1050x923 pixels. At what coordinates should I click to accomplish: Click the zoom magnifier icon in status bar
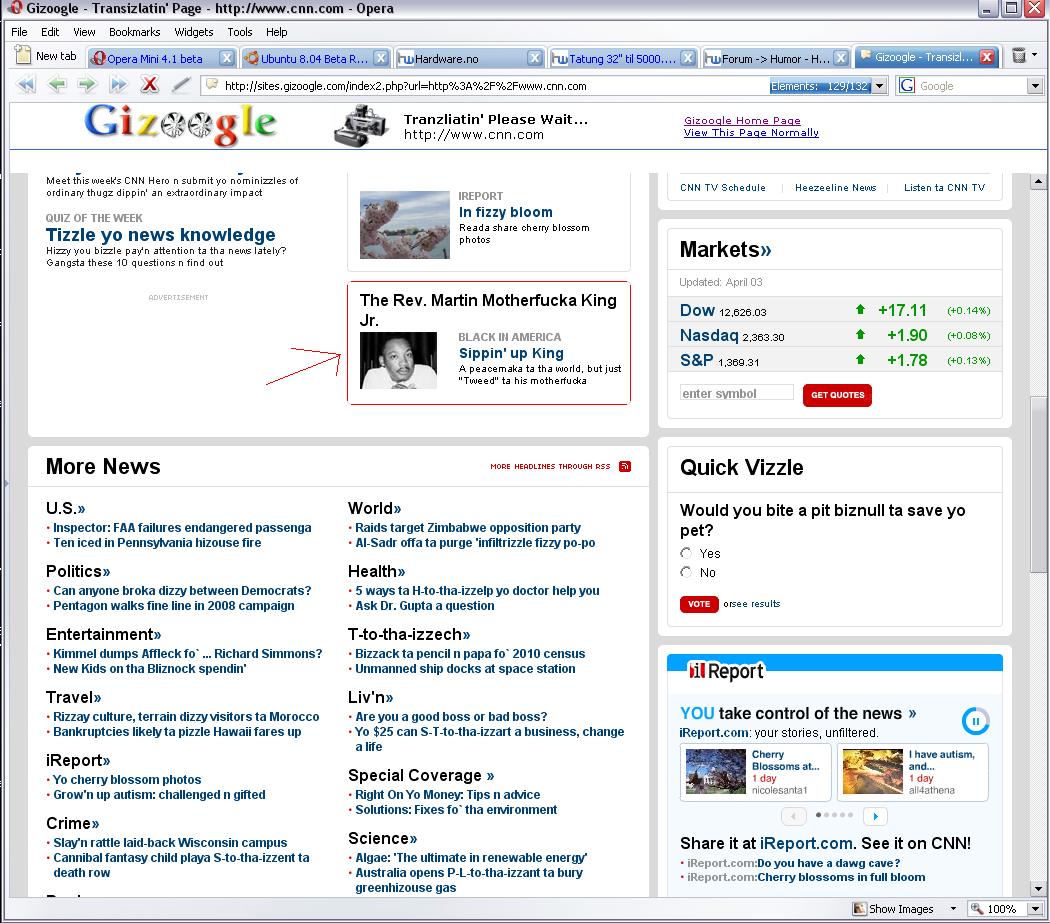tap(977, 908)
